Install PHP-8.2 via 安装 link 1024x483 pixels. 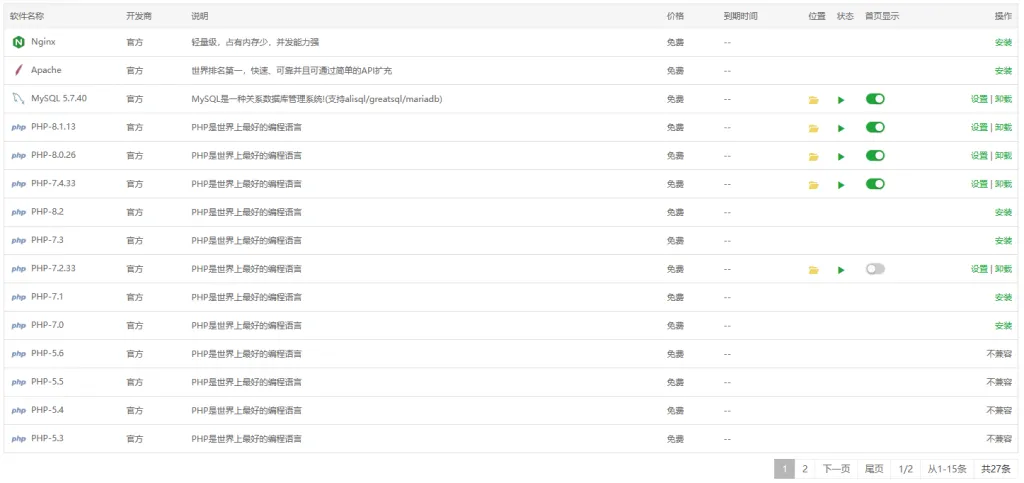tap(1003, 212)
